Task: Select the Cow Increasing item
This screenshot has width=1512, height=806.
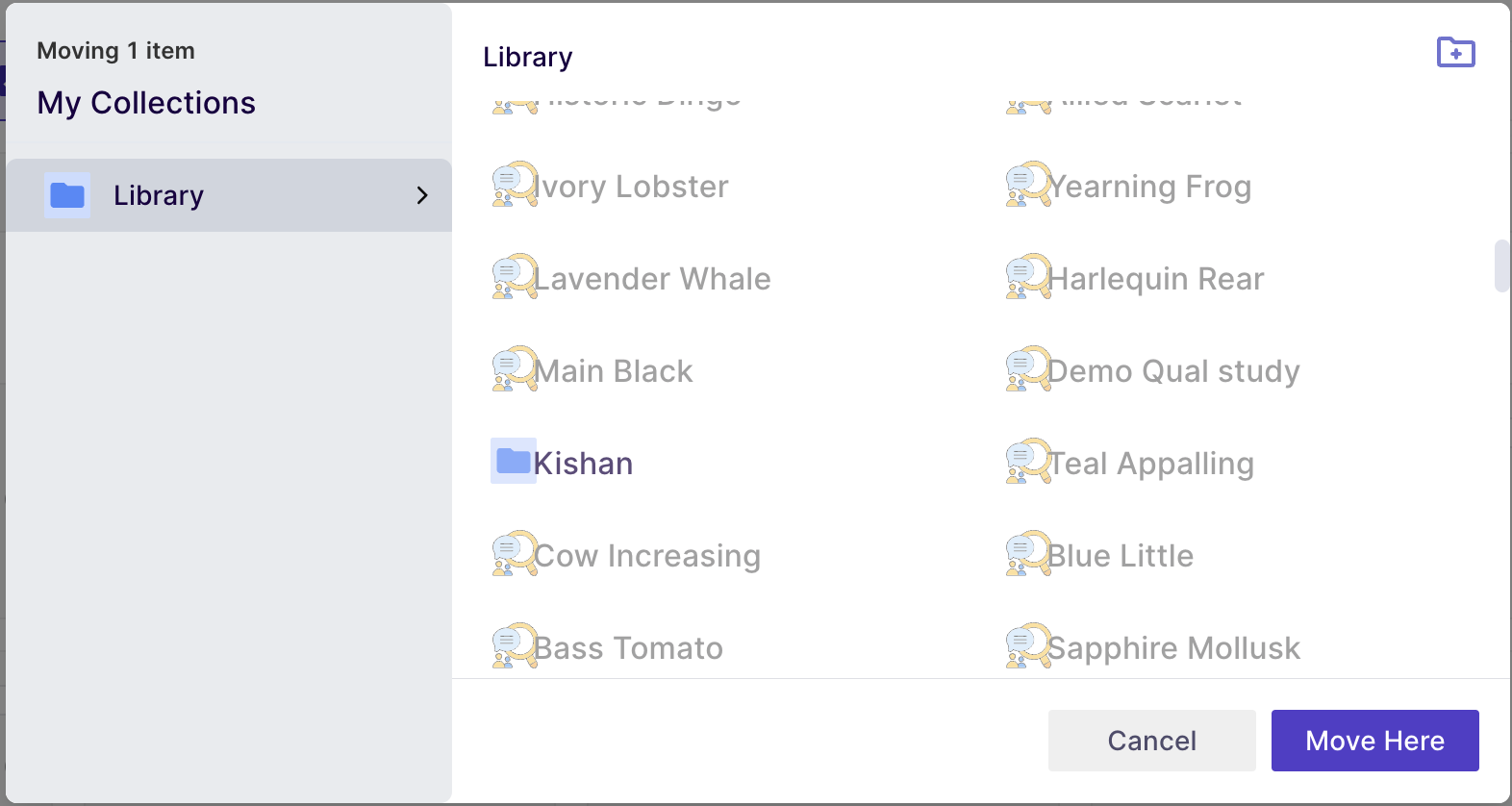Action: coord(626,555)
